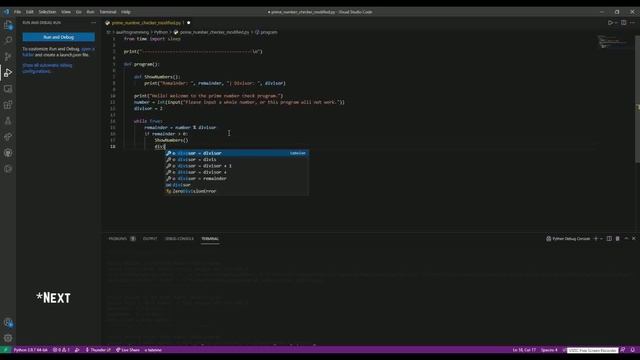Click the Python 3.9.7 64-bit interpreter status
The image size is (640, 360).
(31, 350)
